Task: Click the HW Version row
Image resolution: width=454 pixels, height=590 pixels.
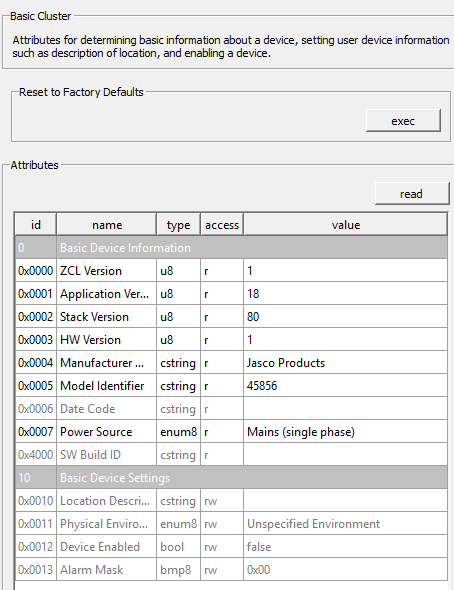Action: tap(231, 339)
